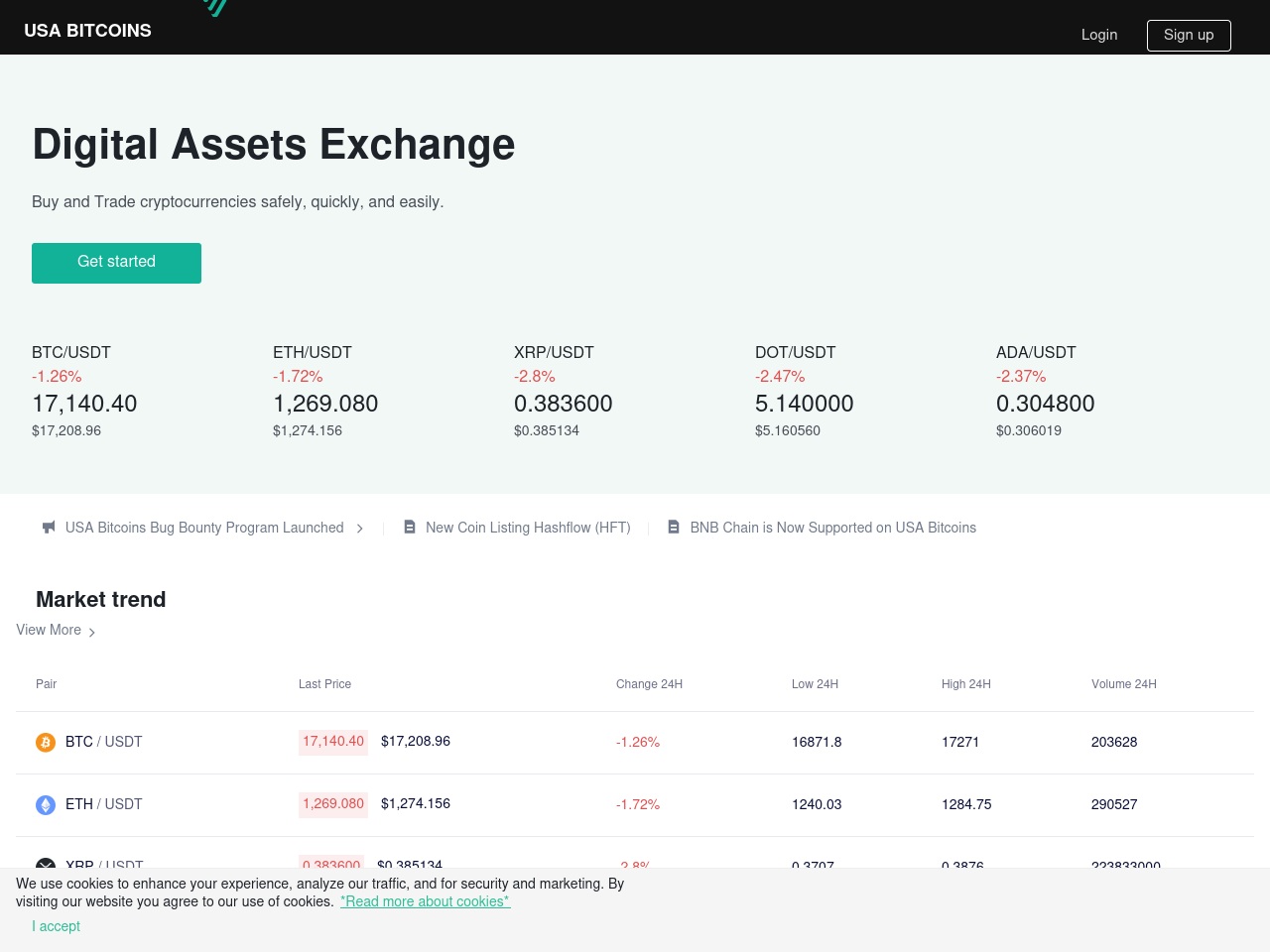Click the USA BITCOINS logo
Screen dimensions: 1270x952
pos(87,31)
